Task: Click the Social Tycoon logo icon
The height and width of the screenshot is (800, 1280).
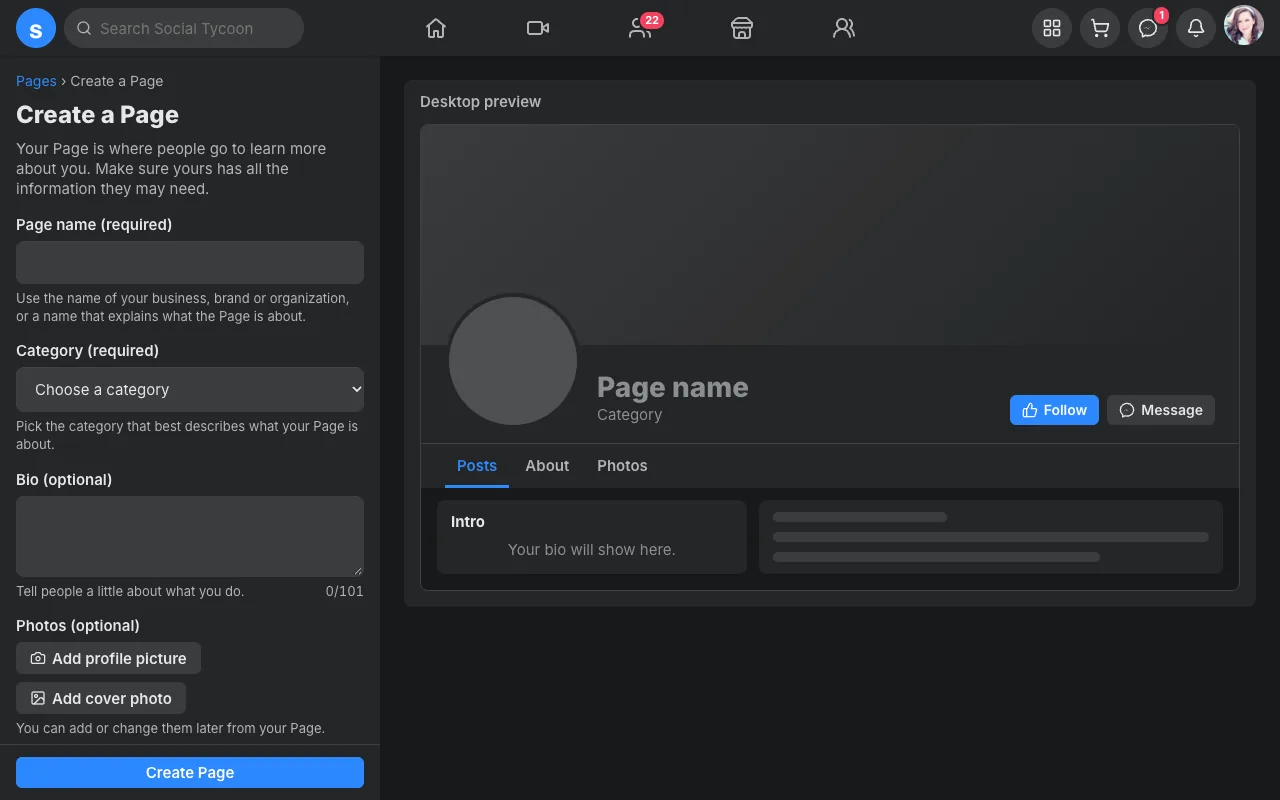Action: (x=36, y=28)
